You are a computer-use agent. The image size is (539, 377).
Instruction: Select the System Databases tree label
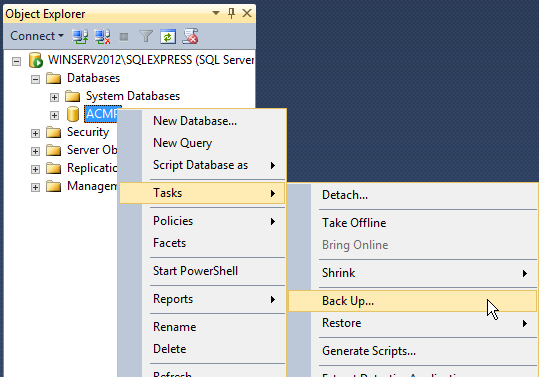click(133, 96)
